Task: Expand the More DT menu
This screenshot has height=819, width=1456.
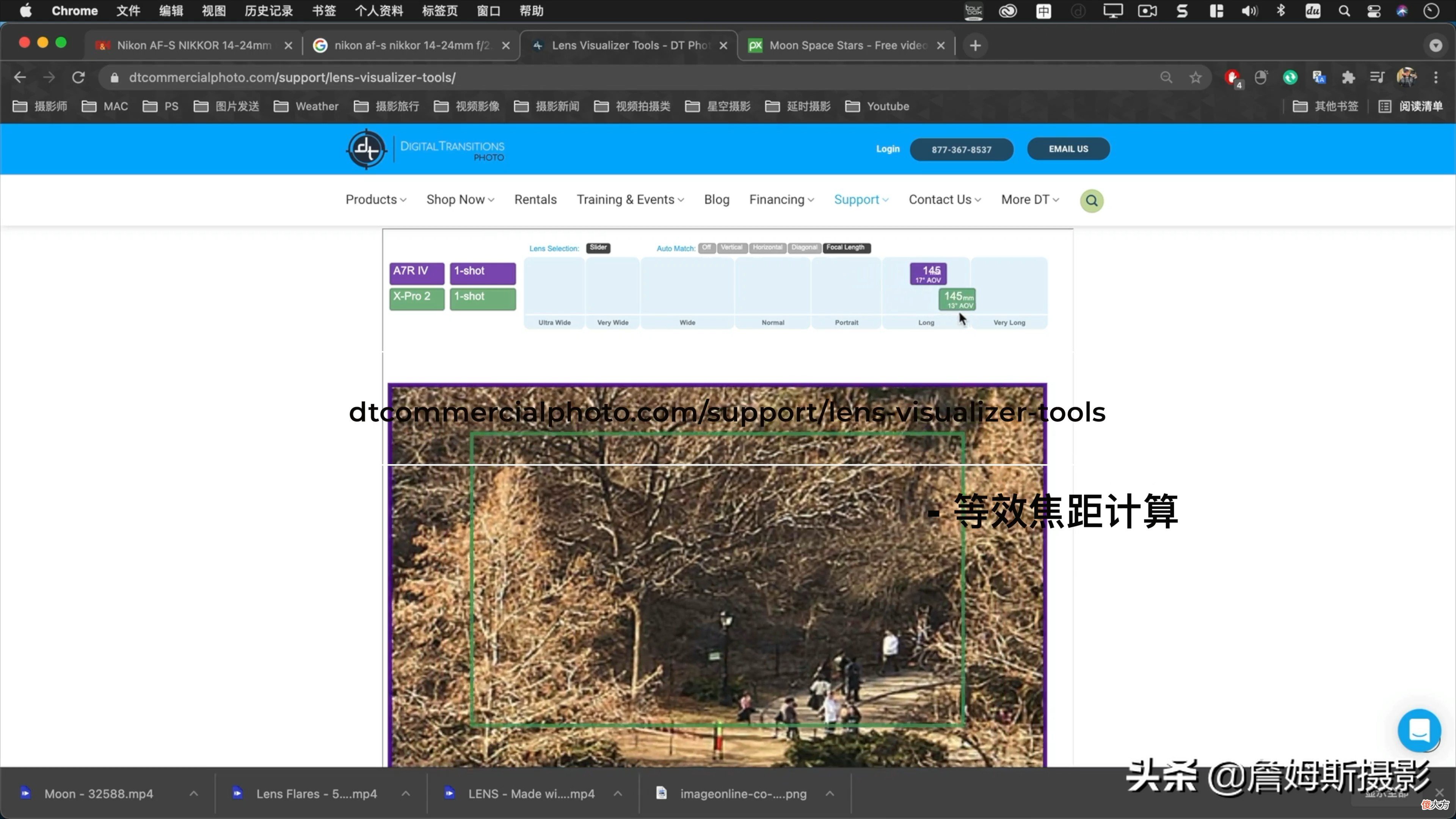Action: [1031, 199]
